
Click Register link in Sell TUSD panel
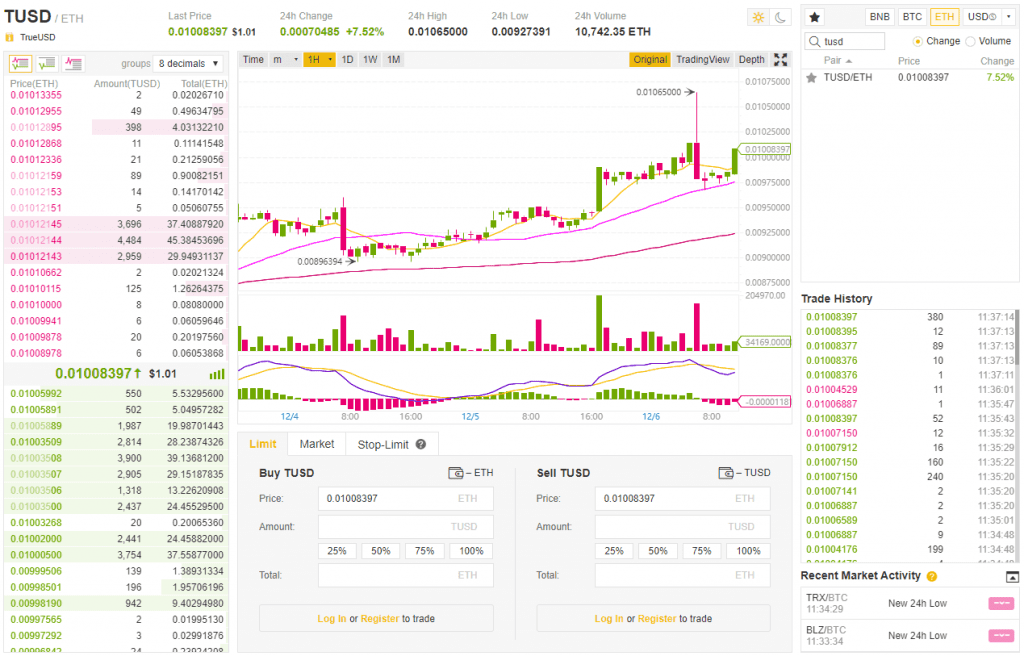656,619
